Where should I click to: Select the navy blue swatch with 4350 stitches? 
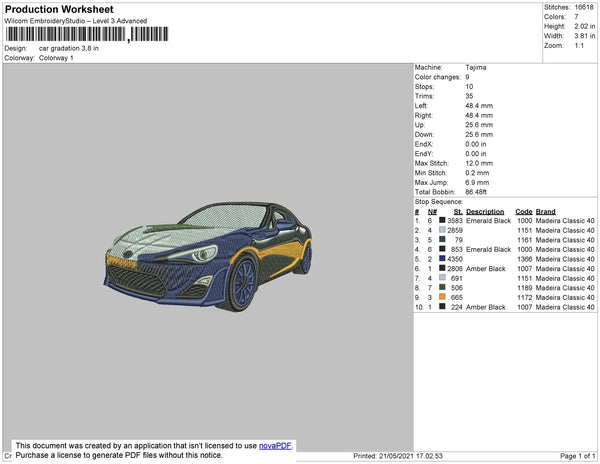(442, 259)
